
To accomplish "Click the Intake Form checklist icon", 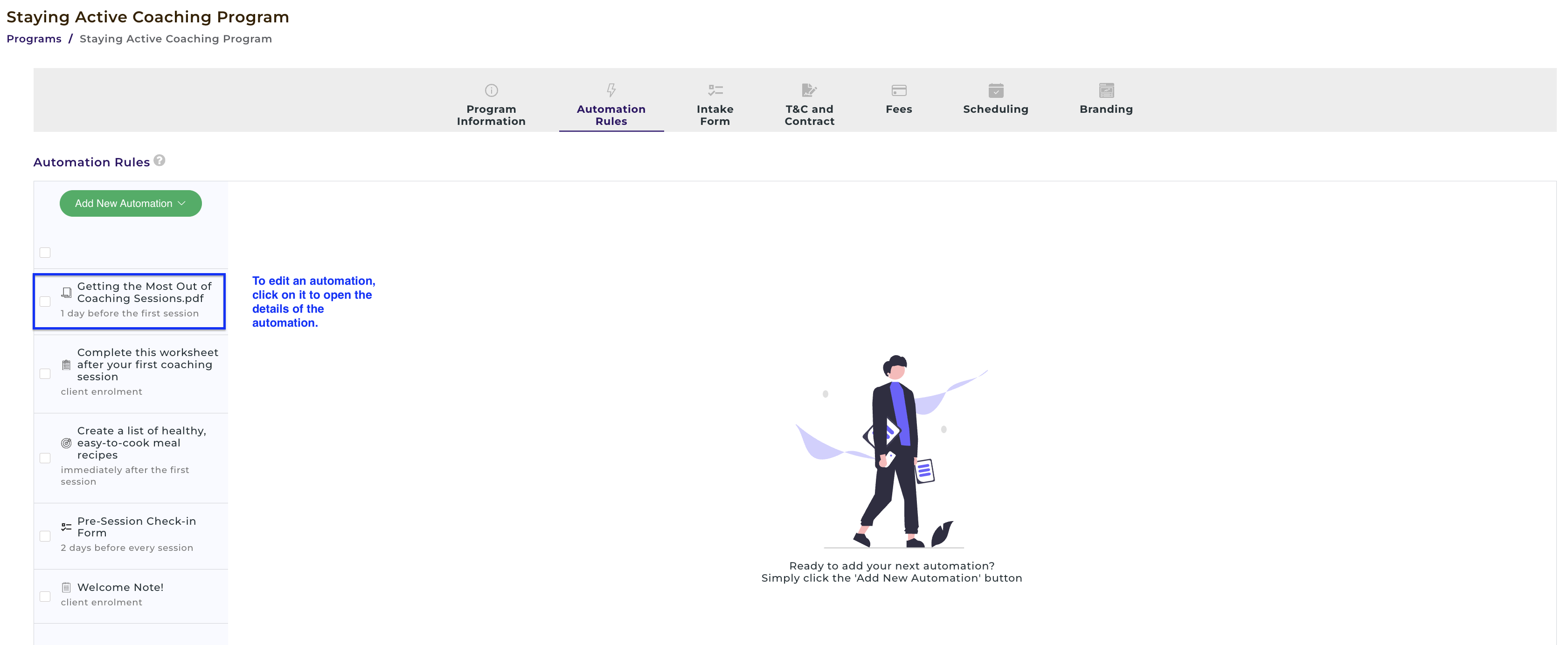I will 715,91.
